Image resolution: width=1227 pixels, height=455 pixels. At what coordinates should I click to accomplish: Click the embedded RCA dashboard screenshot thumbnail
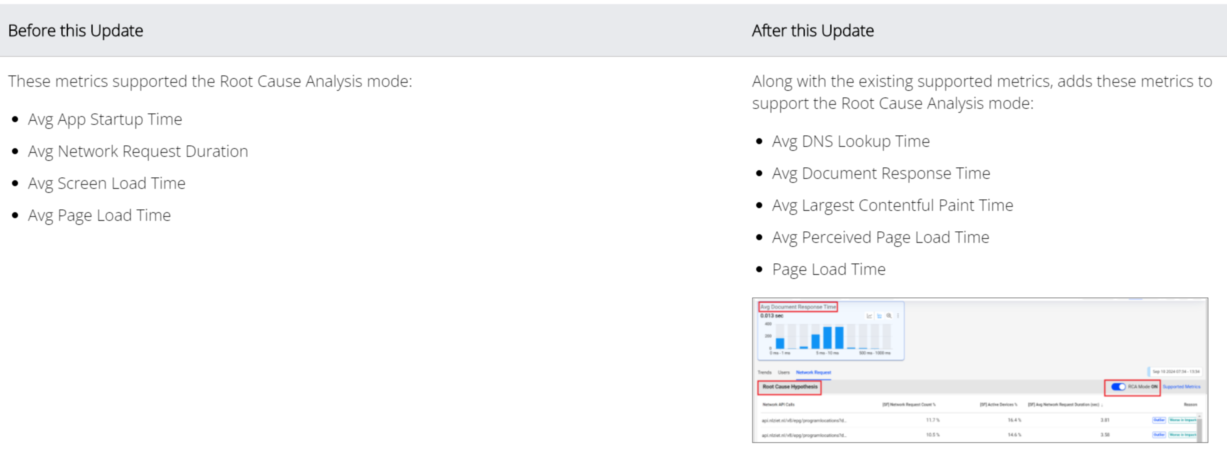(979, 369)
